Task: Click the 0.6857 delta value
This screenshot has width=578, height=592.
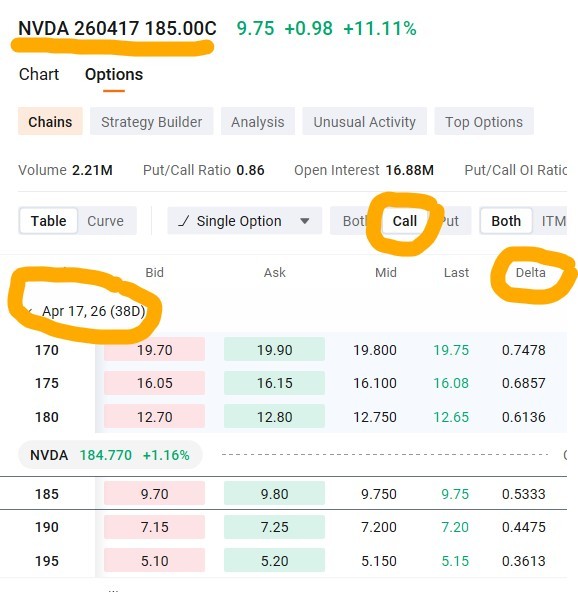Action: click(524, 383)
